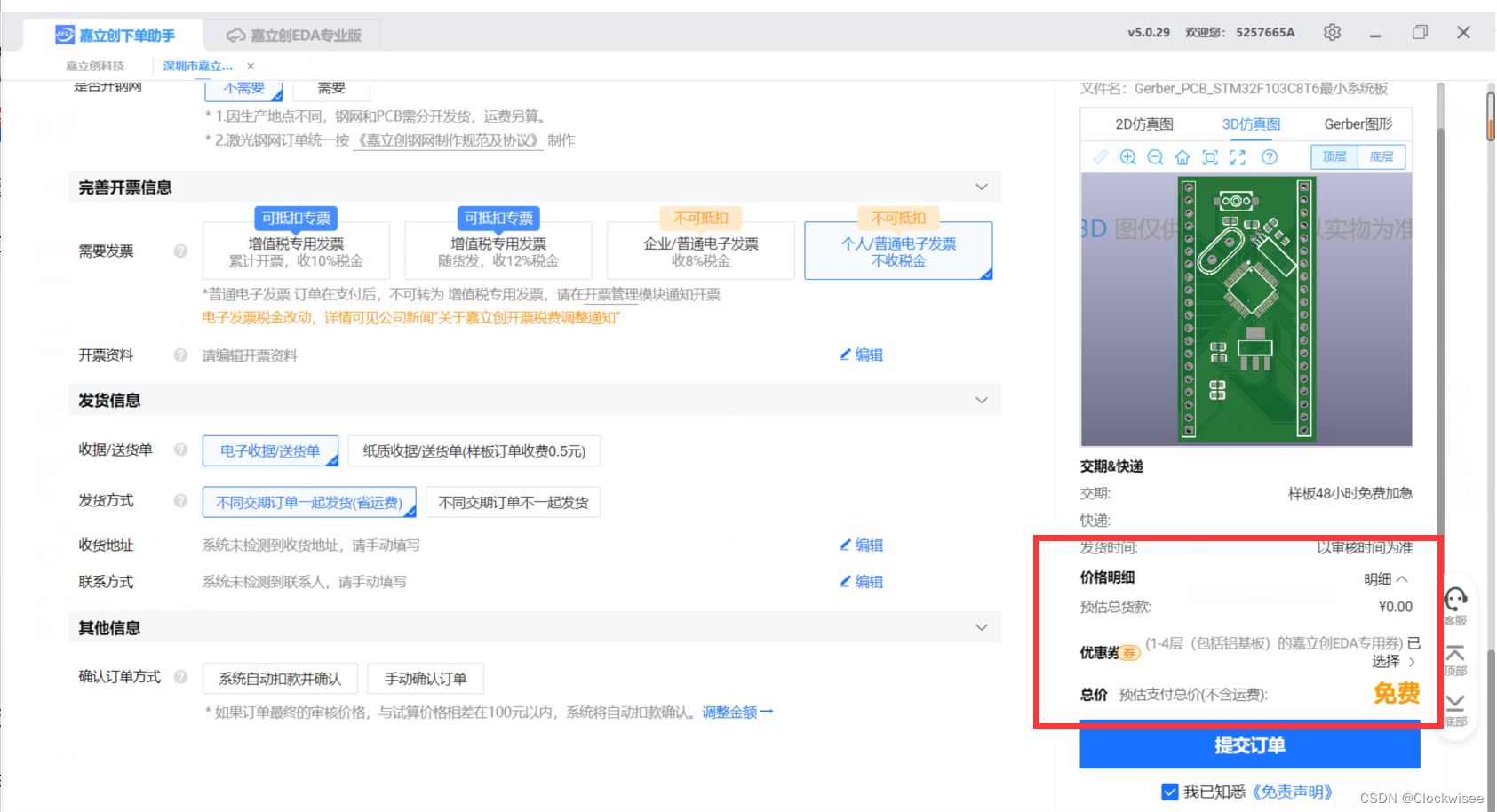Reset preview with the home icon
Viewport: 1497px width, 812px height.
(1182, 157)
